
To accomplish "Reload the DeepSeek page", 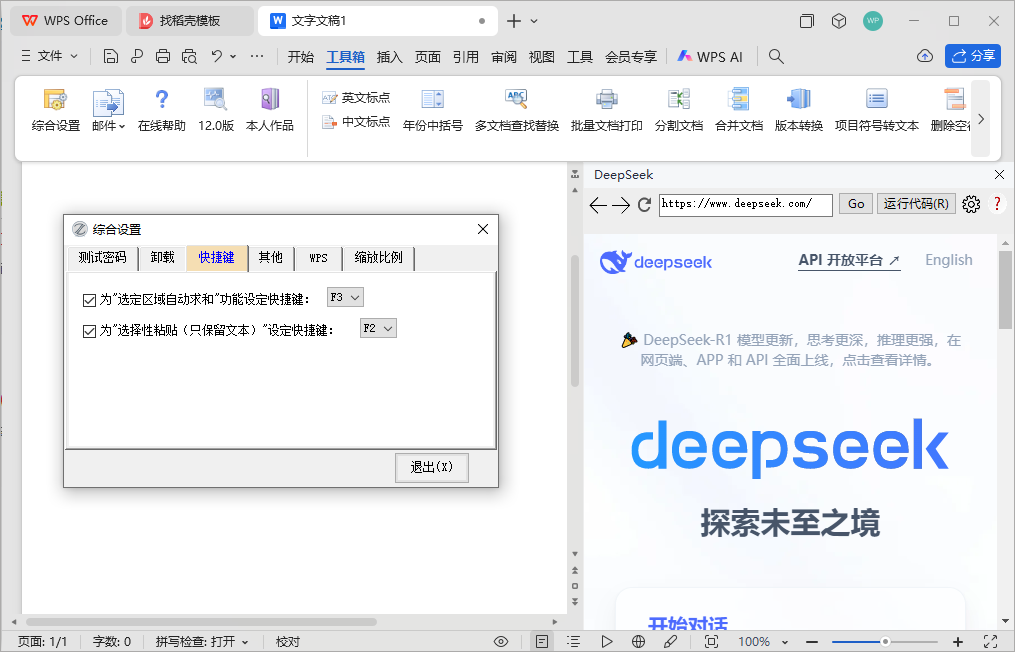I will 644,205.
